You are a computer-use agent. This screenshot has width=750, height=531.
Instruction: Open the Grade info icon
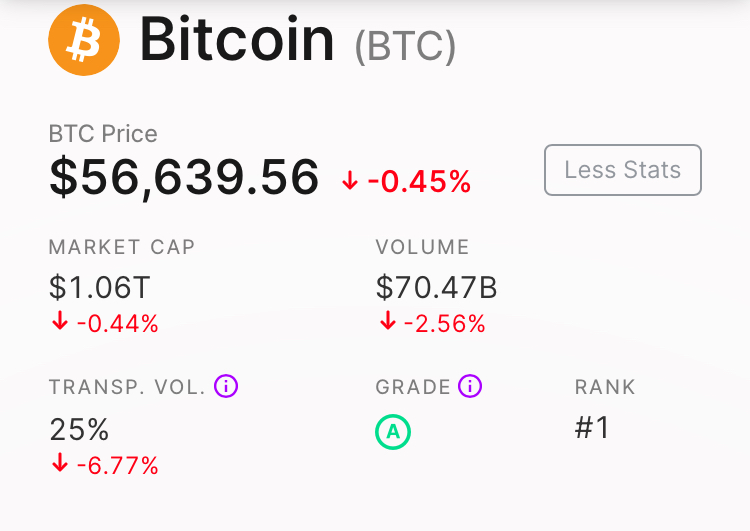(470, 386)
